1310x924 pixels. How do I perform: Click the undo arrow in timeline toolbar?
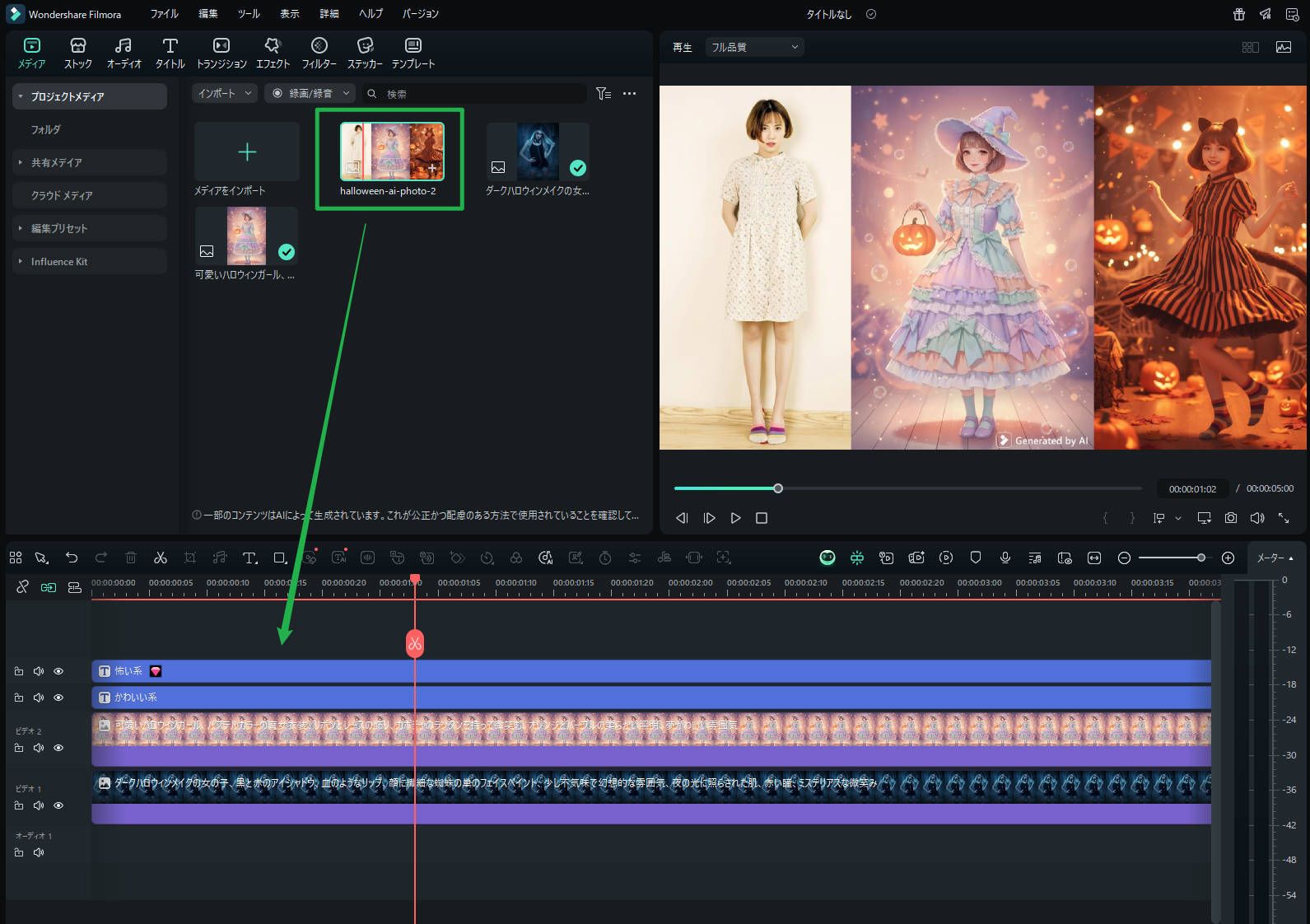[x=72, y=558]
